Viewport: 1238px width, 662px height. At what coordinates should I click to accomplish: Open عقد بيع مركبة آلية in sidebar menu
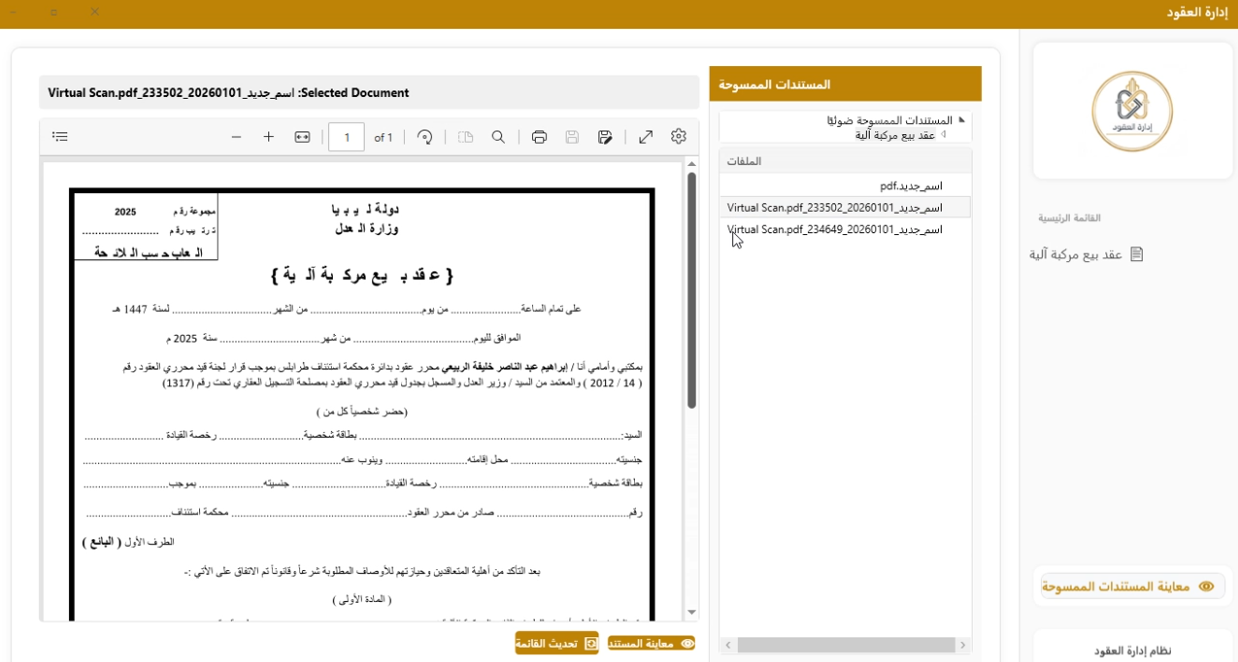pos(1087,254)
